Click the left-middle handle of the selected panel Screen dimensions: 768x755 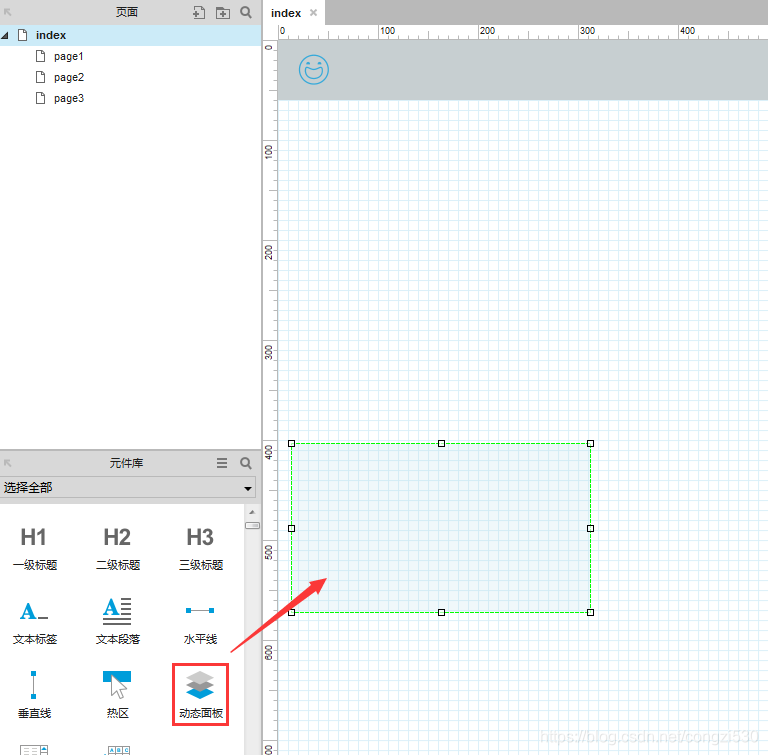291,528
